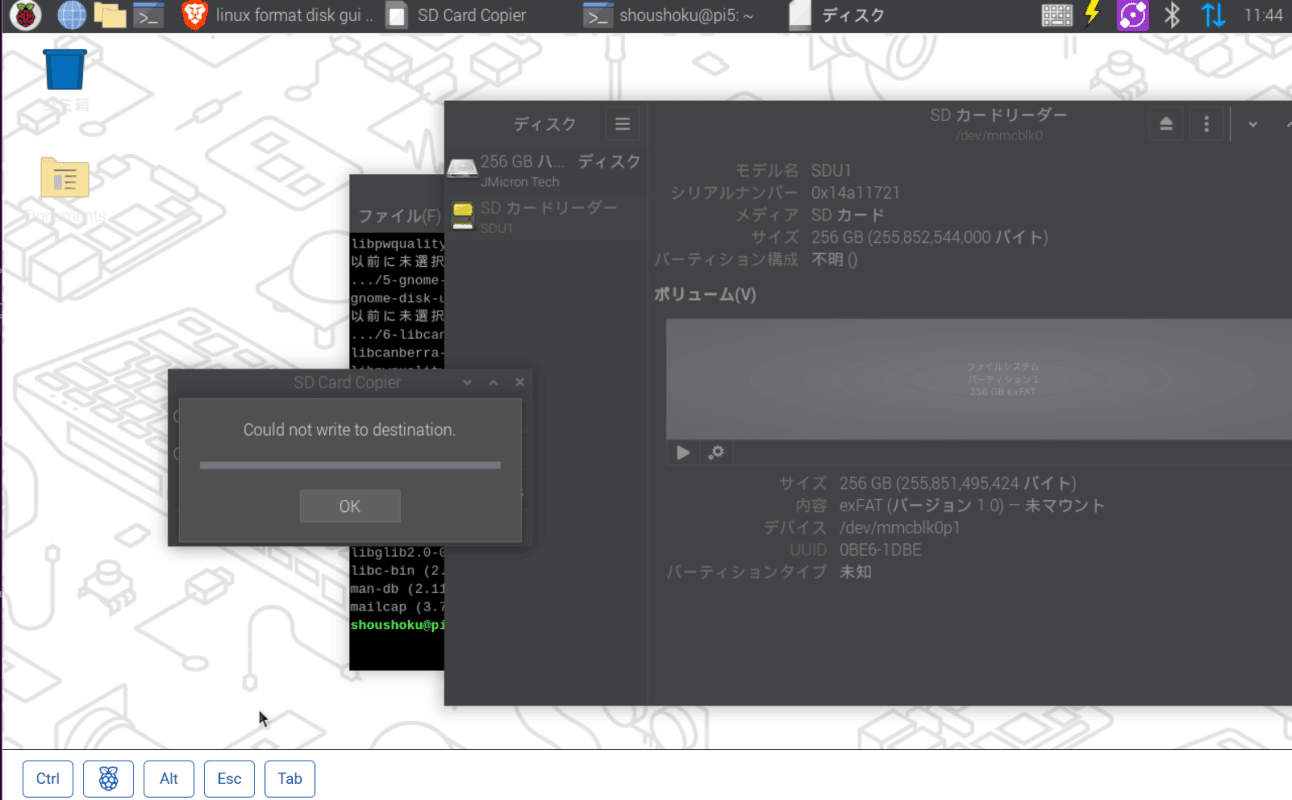Expand the Disks window down-chevron control
This screenshot has height=800, width=1292.
pos(1252,124)
